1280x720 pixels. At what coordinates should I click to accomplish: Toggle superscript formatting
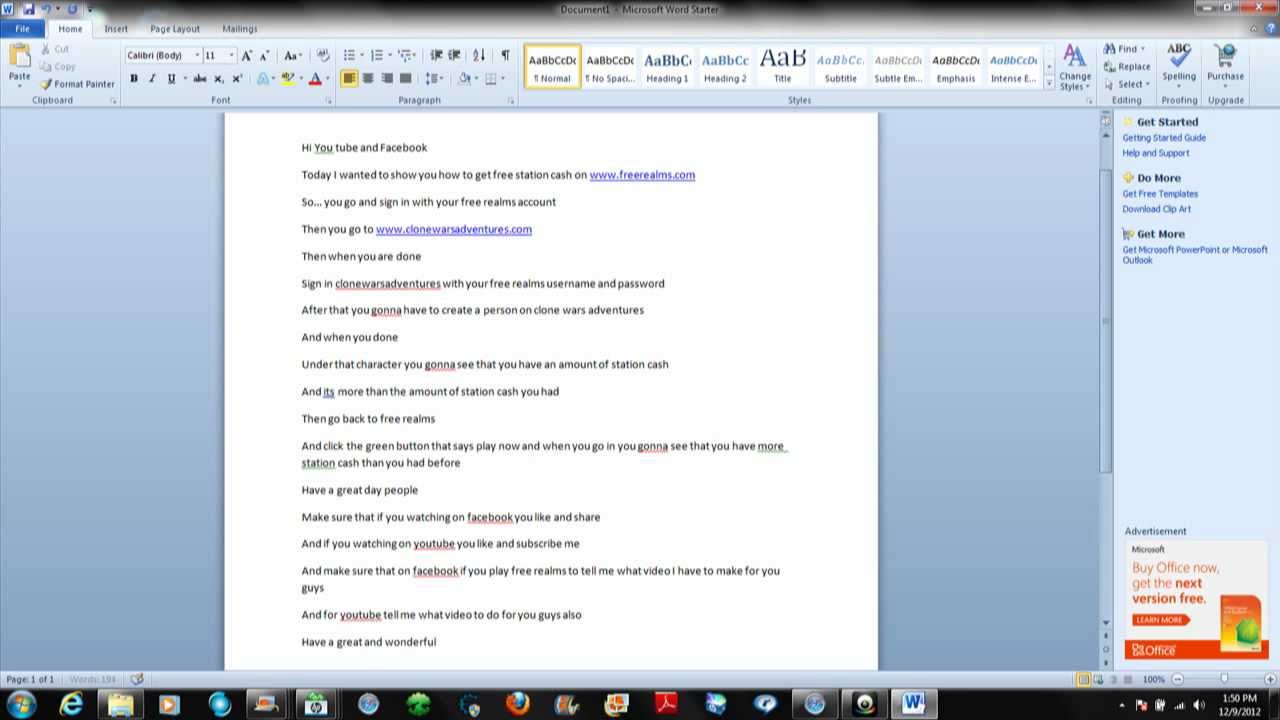point(237,78)
